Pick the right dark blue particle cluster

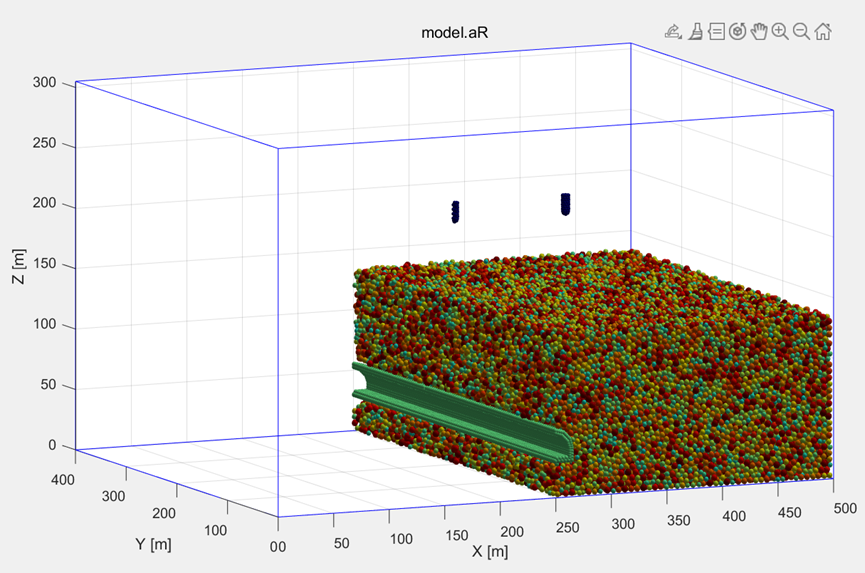click(x=566, y=204)
